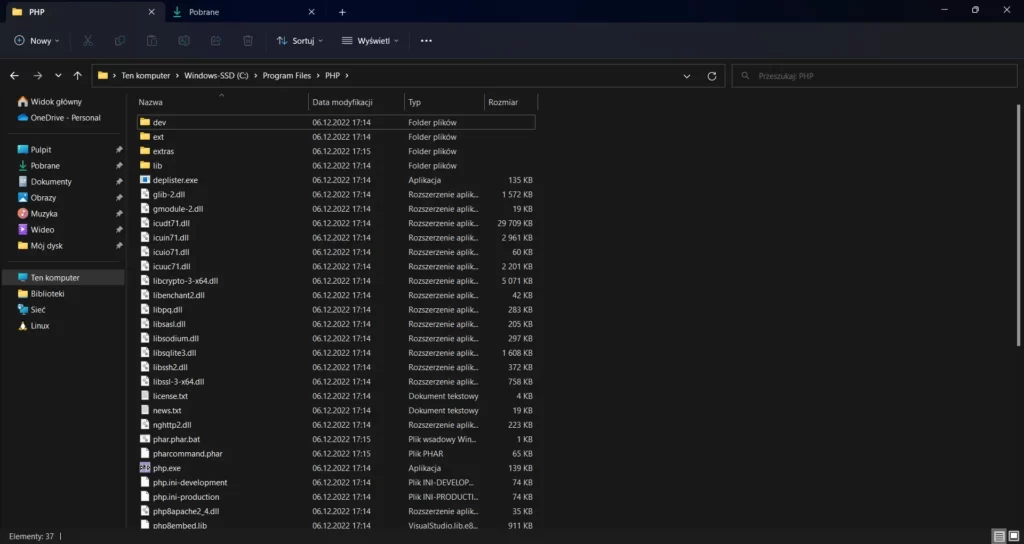This screenshot has height=544, width=1024.
Task: Select the php.exe file
Action: tap(336, 468)
